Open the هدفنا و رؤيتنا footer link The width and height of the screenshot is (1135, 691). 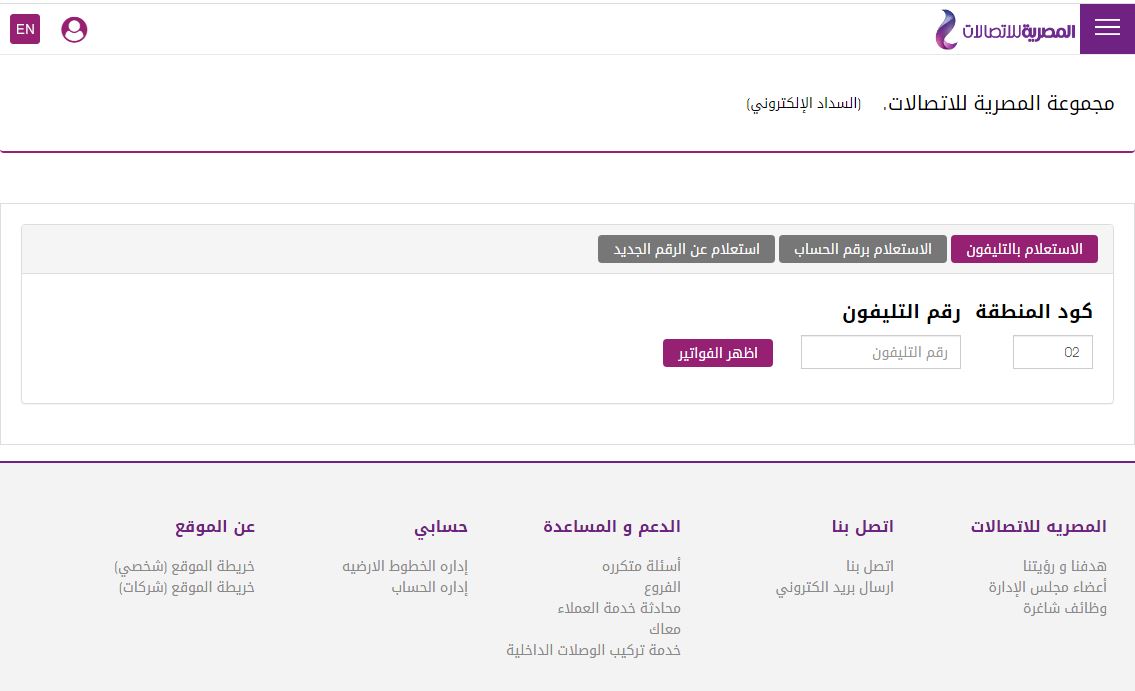(1064, 565)
